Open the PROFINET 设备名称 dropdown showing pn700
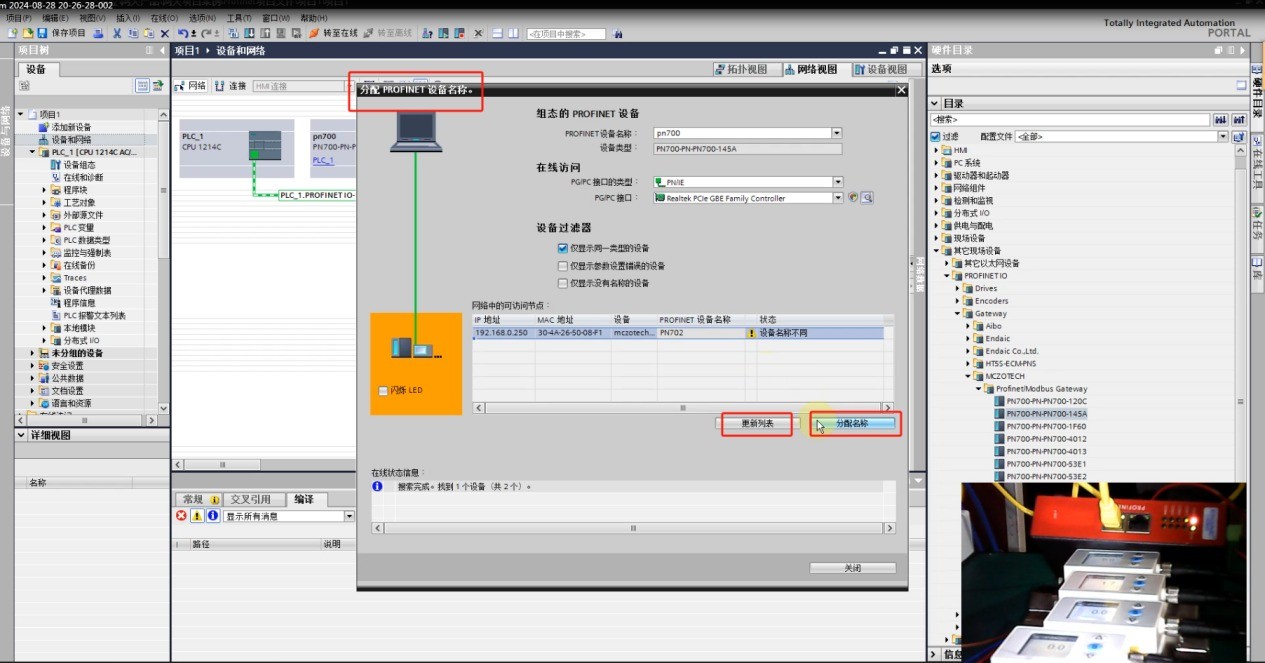This screenshot has width=1265, height=663. coord(837,133)
